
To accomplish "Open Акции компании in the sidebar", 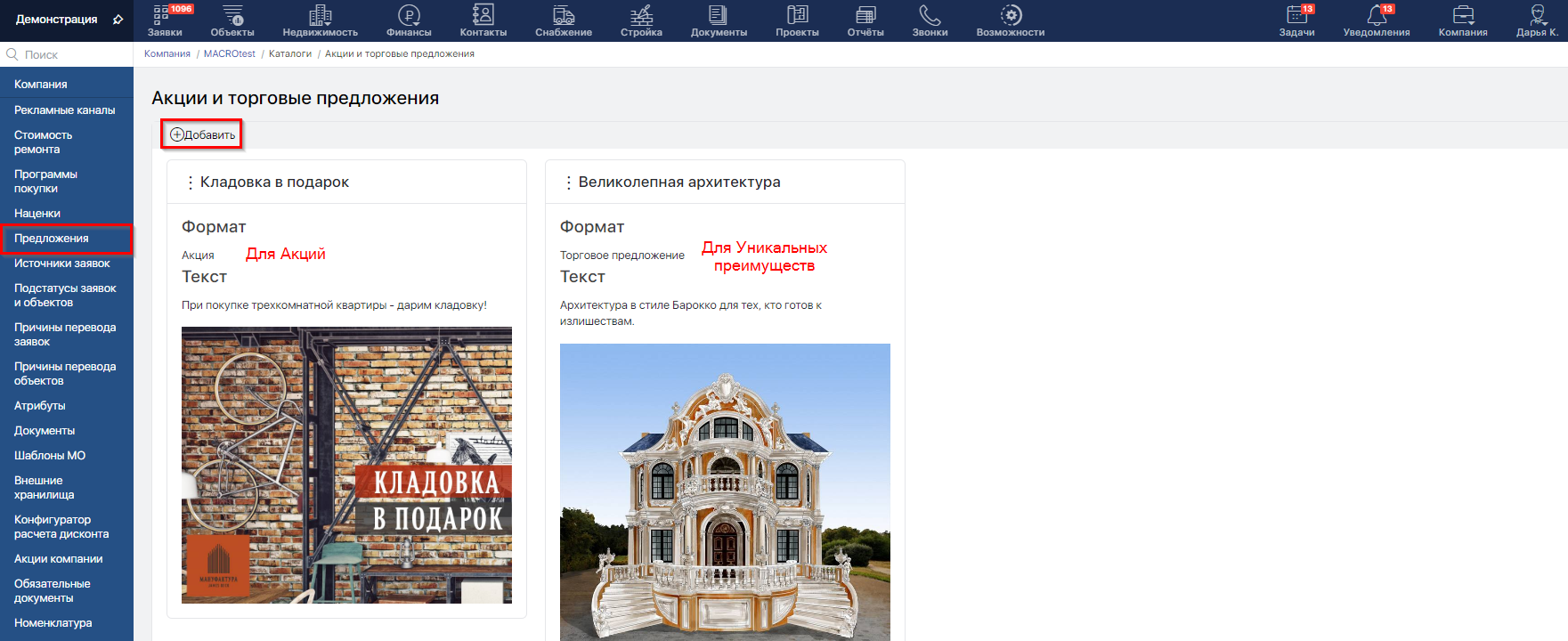I will point(59,559).
